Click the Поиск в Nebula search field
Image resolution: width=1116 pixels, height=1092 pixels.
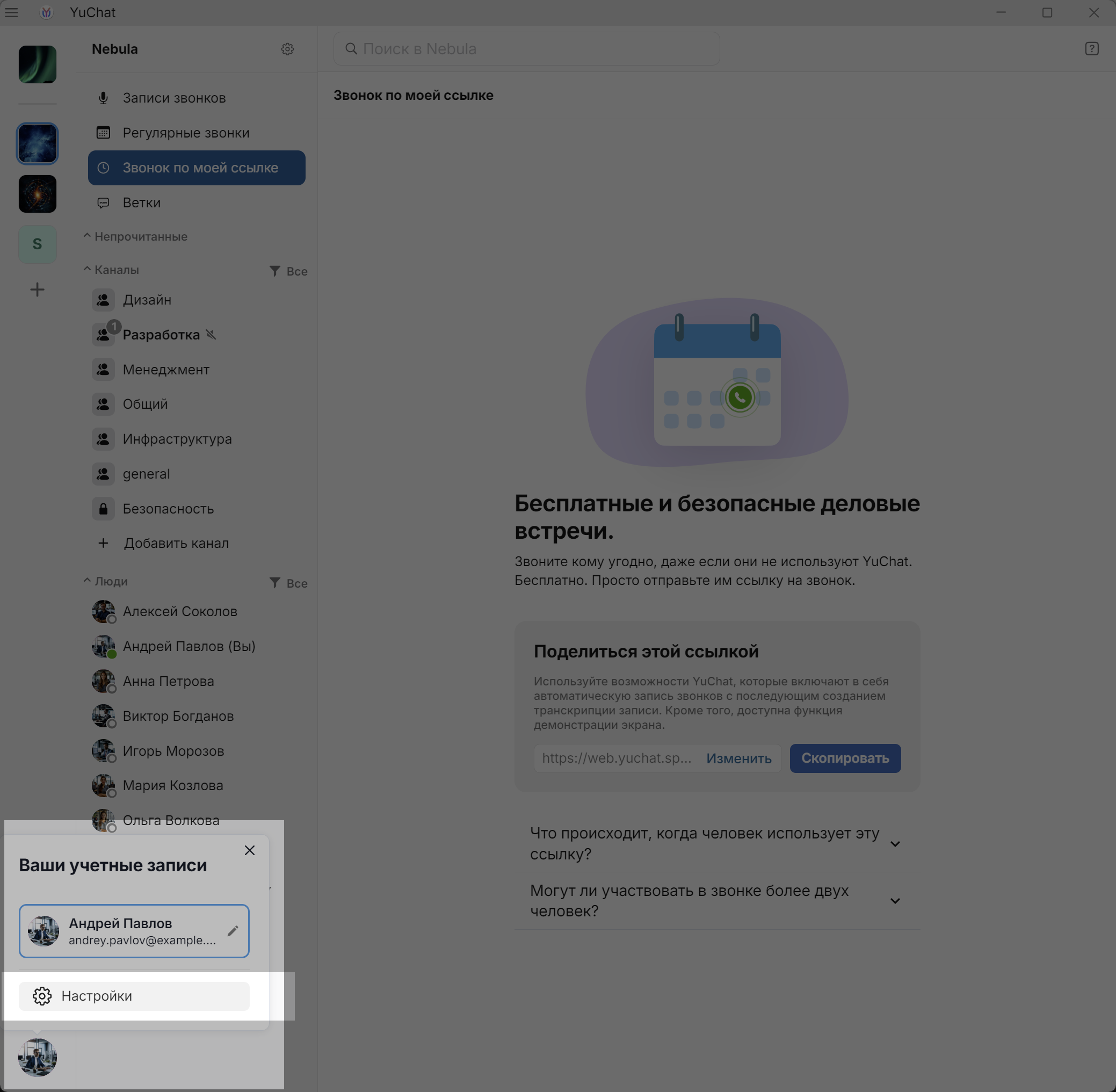[x=526, y=49]
